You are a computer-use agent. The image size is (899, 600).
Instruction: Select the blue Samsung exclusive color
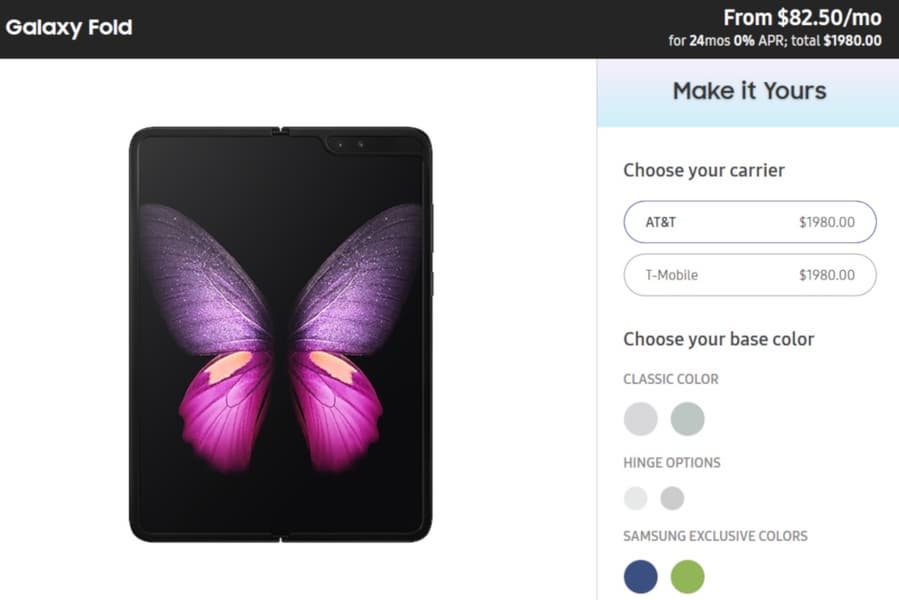[640, 577]
